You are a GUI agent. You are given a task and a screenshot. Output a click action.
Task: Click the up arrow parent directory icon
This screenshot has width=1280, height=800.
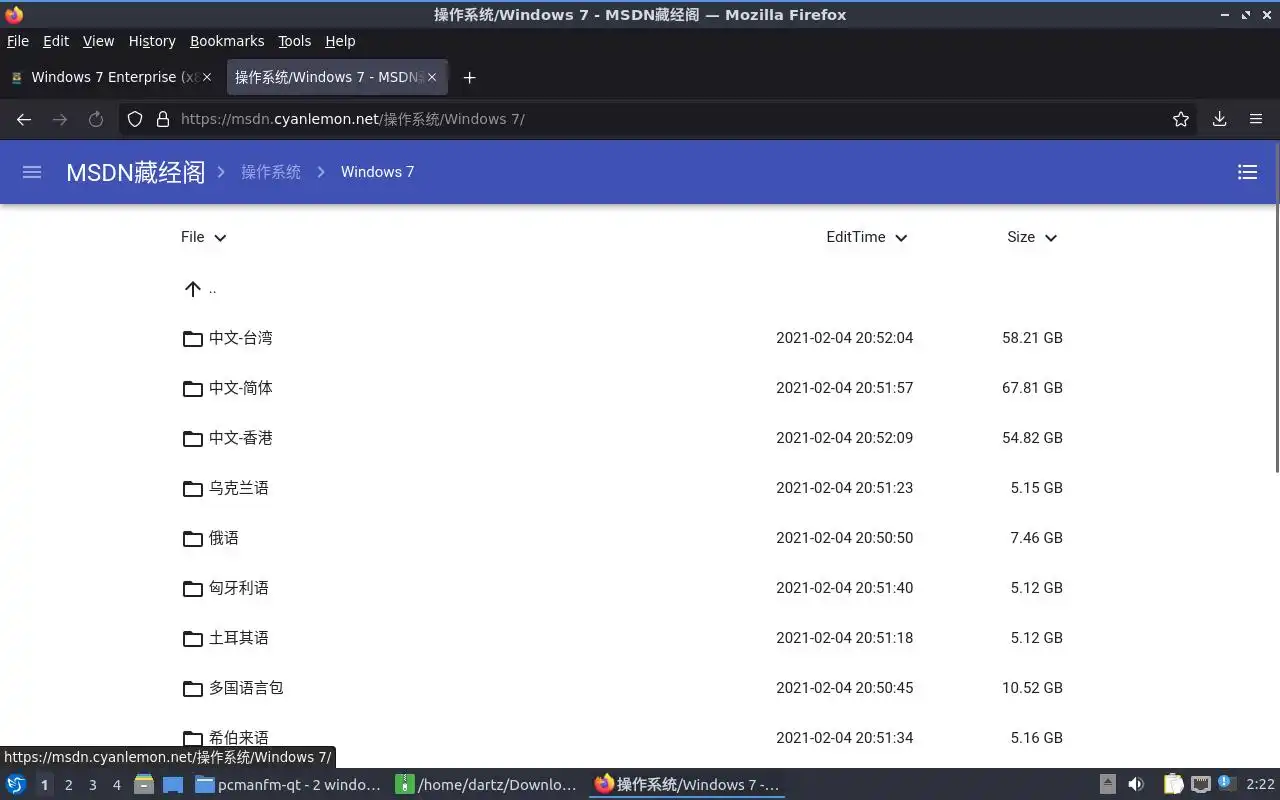193,289
